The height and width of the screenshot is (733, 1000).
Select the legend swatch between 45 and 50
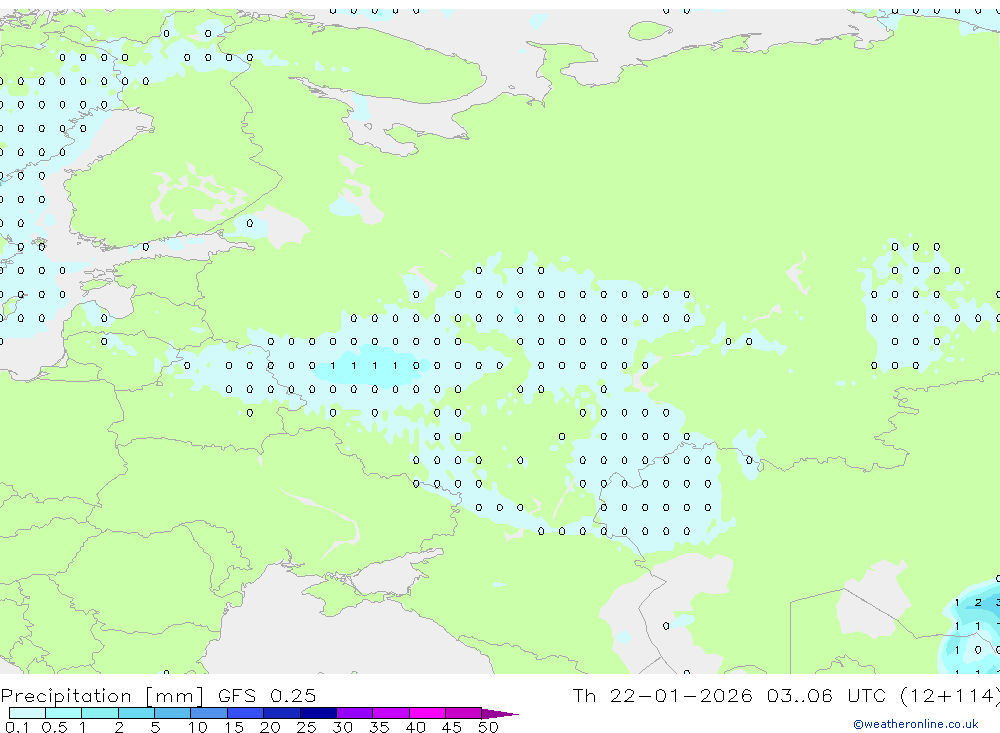pyautogui.click(x=464, y=713)
